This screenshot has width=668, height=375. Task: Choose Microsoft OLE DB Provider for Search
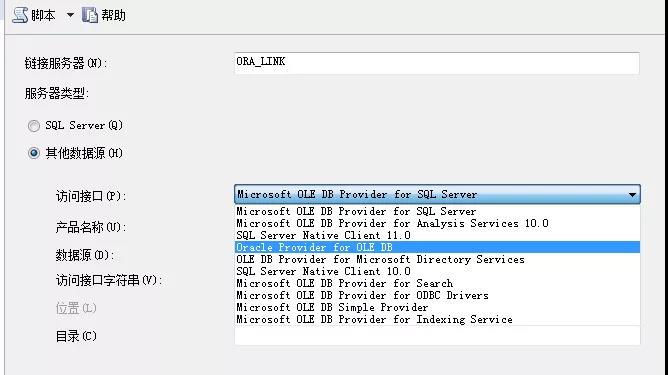pyautogui.click(x=437, y=283)
